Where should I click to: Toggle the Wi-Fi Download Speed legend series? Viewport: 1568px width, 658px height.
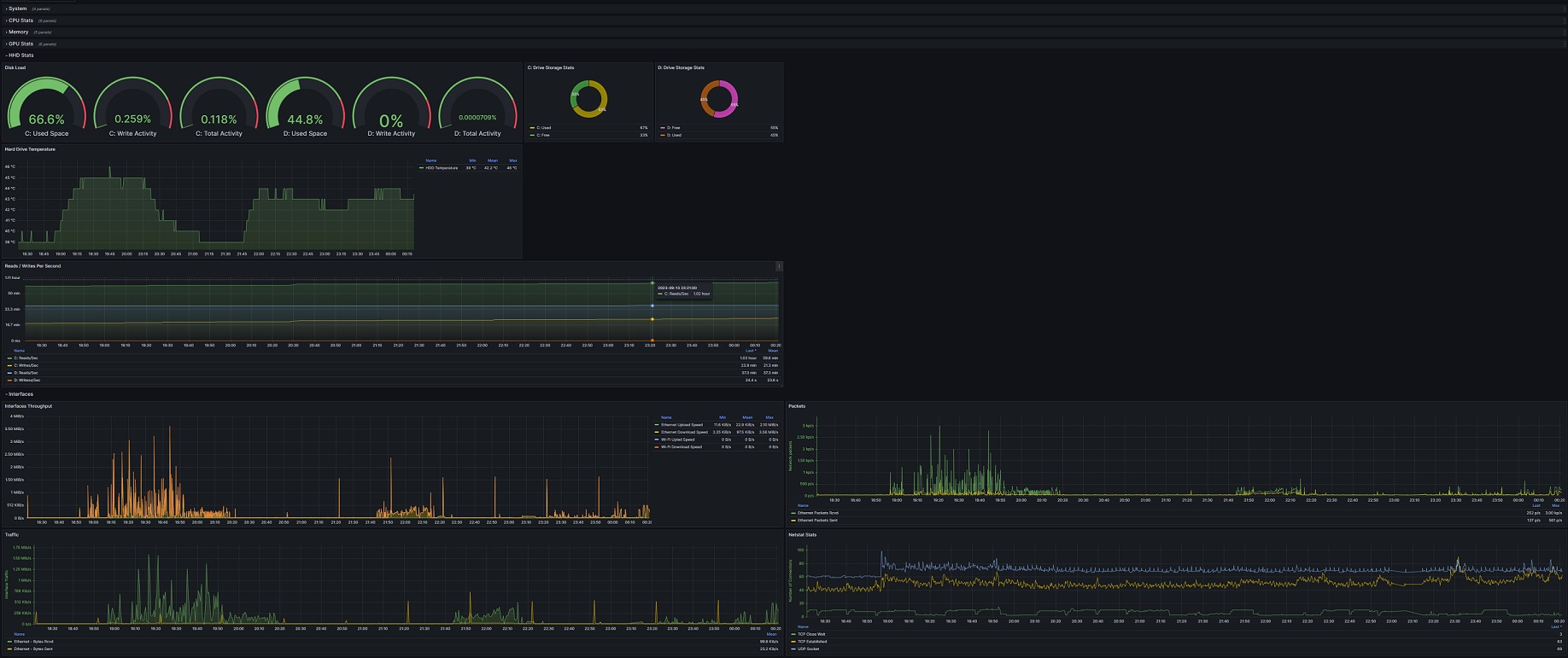click(681, 447)
